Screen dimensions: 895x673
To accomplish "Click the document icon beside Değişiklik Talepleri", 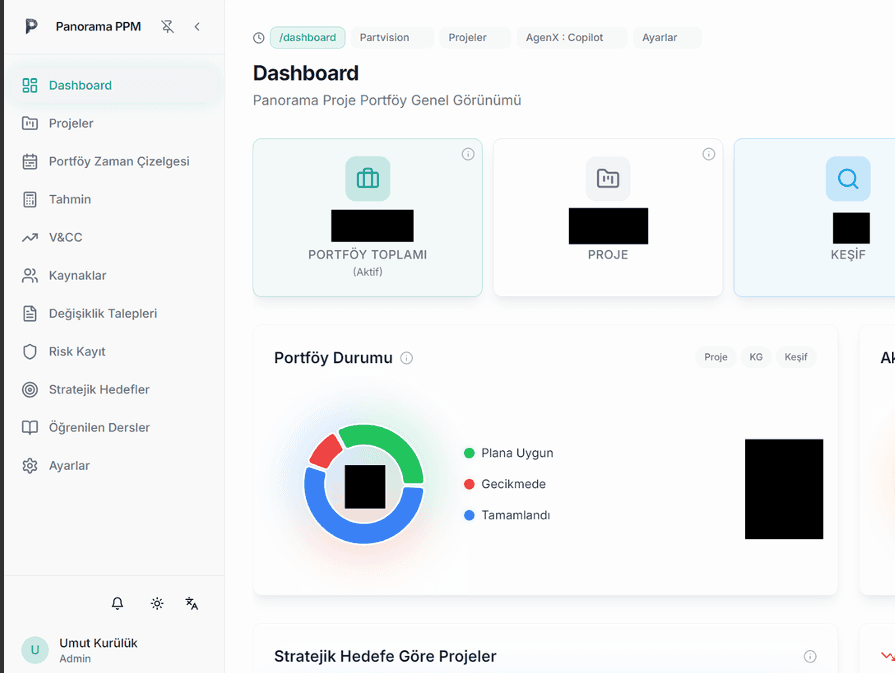I will 30,313.
